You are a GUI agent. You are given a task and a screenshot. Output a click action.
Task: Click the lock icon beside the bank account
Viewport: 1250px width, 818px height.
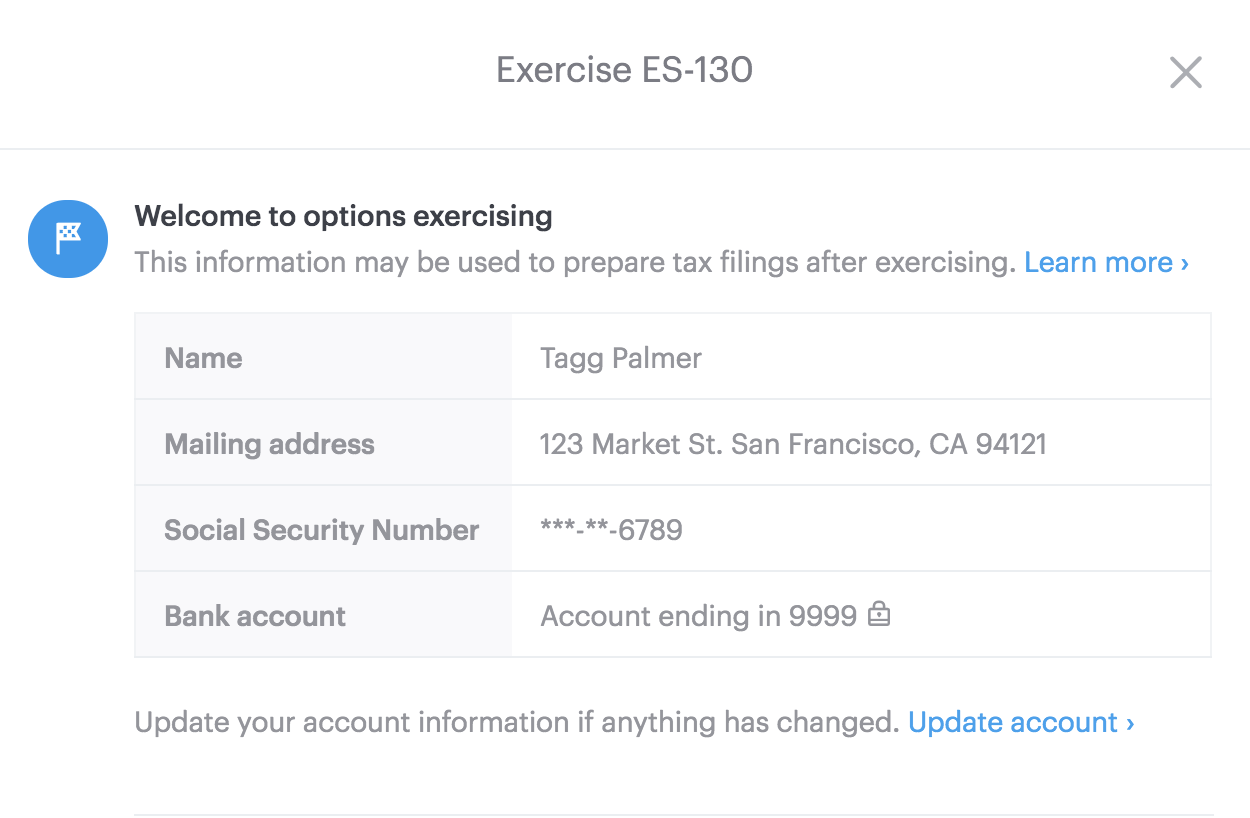point(878,614)
